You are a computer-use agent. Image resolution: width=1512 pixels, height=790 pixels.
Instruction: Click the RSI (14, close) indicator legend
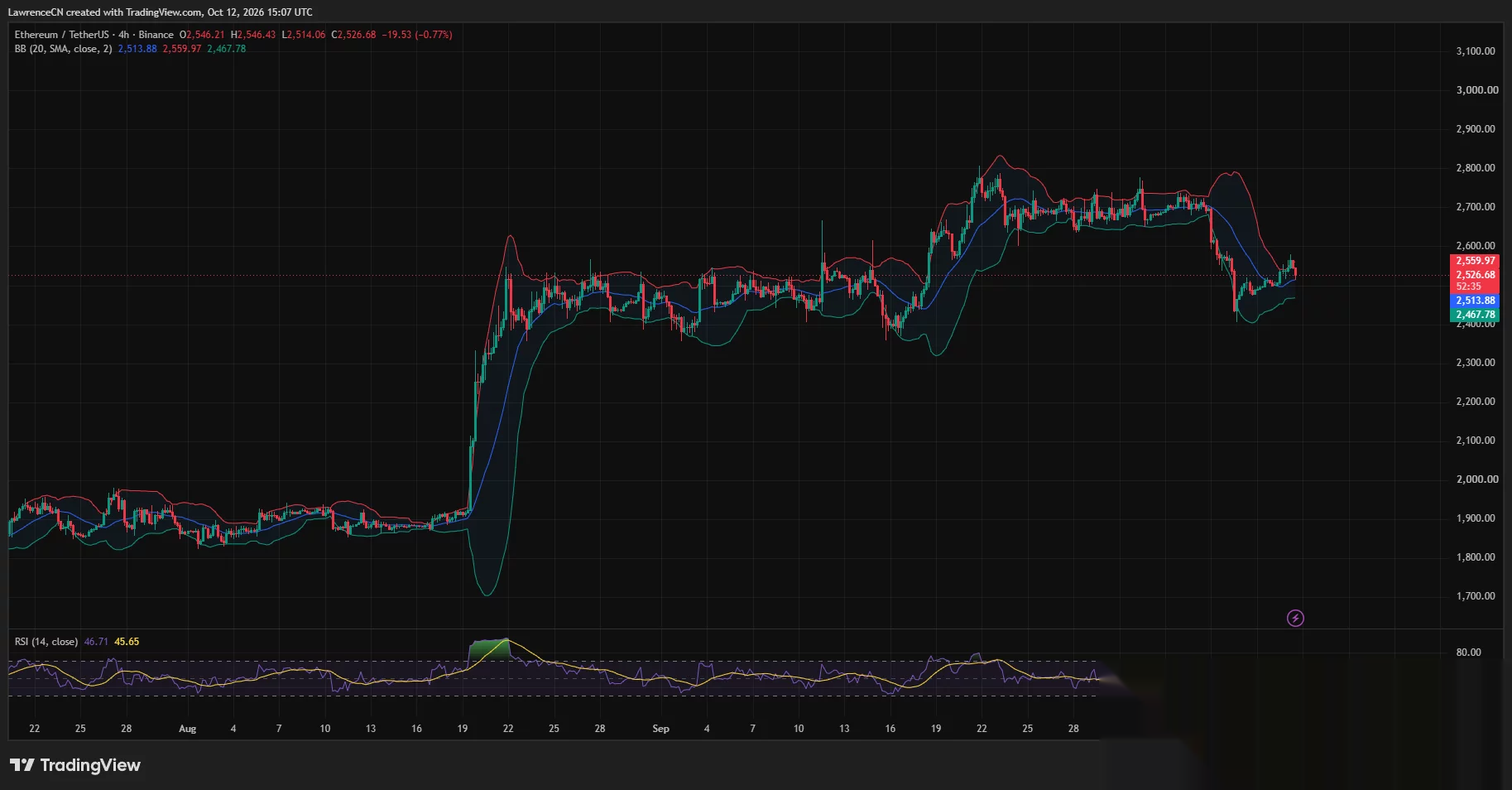tap(46, 642)
